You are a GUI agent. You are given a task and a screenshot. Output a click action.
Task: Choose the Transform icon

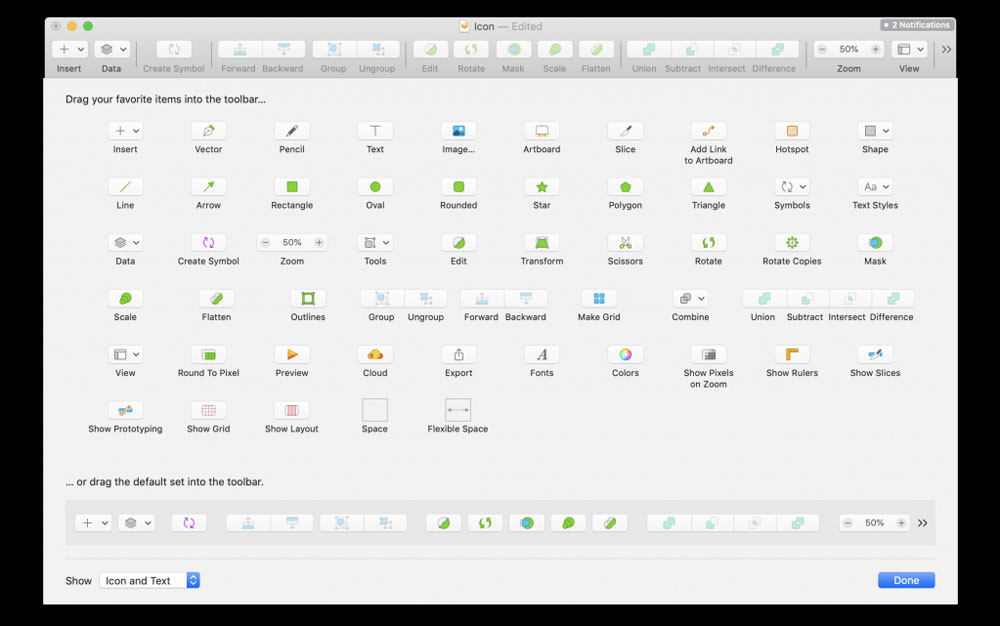click(x=541, y=243)
